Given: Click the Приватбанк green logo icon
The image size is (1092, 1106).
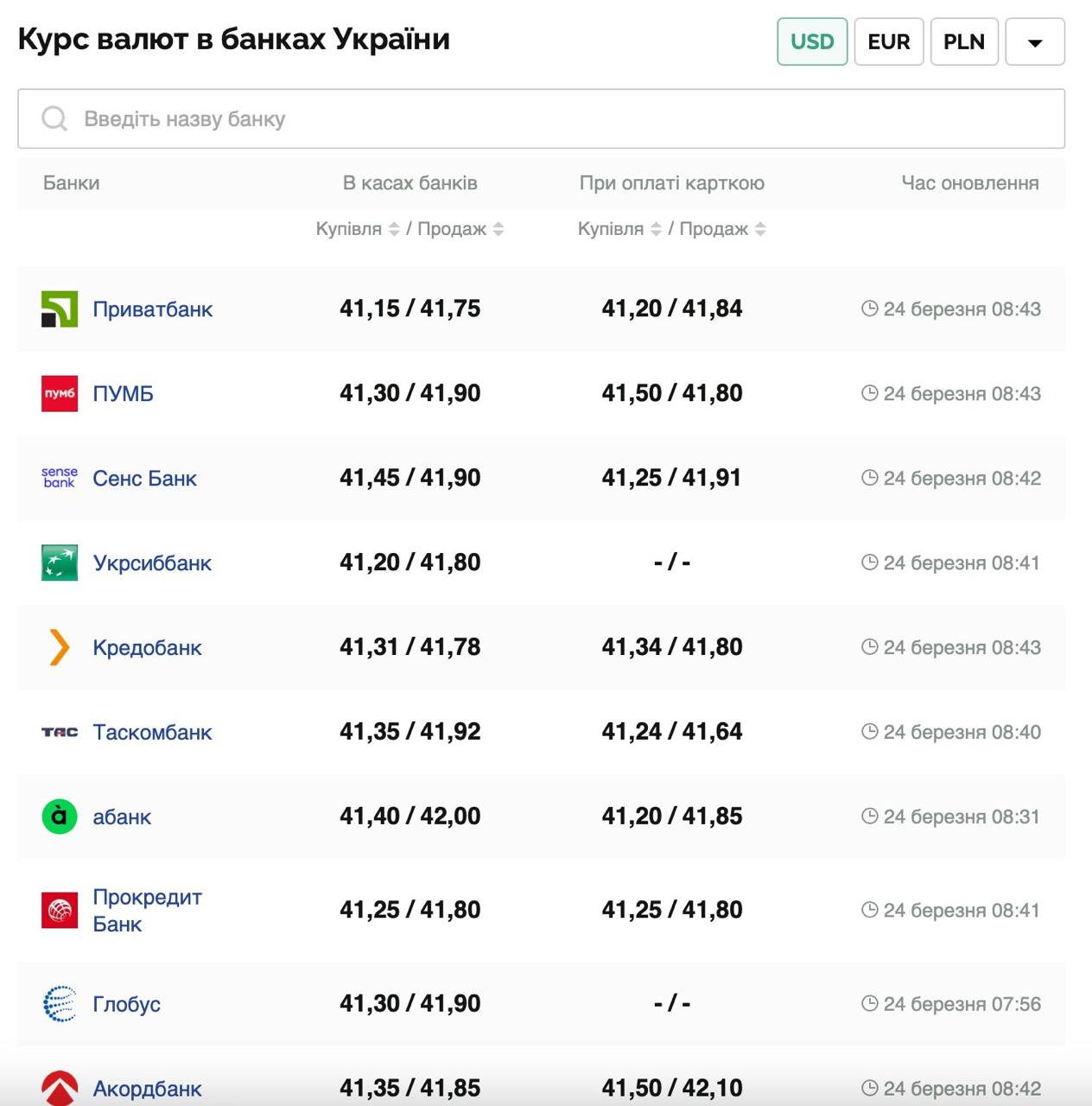Looking at the screenshot, I should point(59,308).
